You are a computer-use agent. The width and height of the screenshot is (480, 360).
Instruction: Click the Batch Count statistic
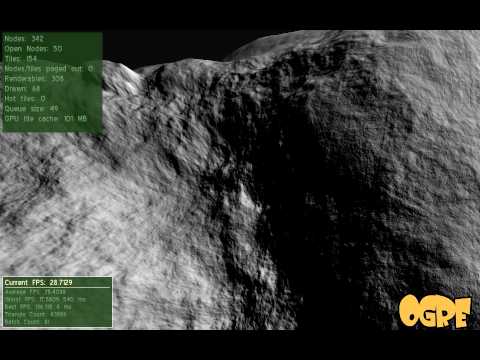[x=27, y=322]
